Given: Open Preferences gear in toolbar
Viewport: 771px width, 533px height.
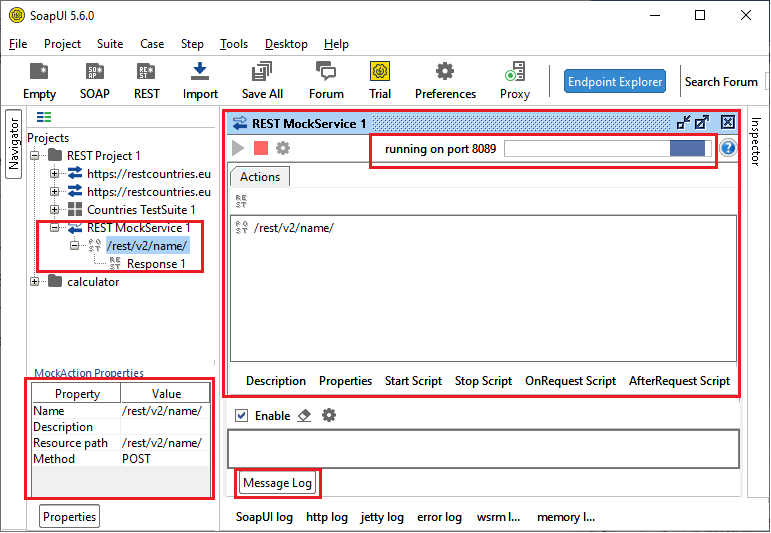Looking at the screenshot, I should 445,81.
